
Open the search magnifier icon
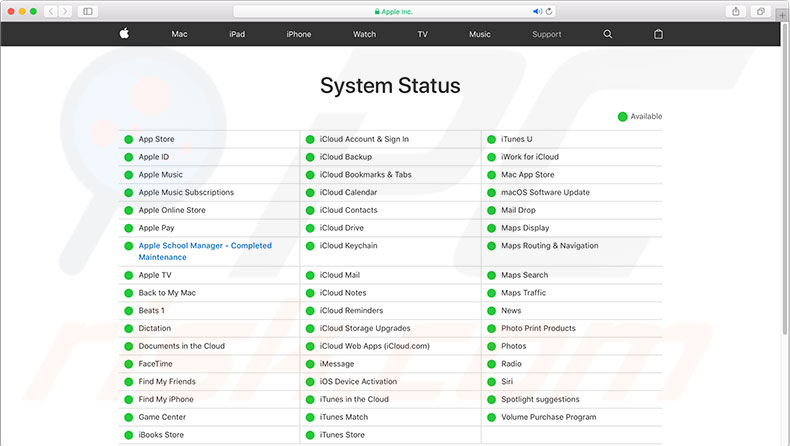pyautogui.click(x=608, y=34)
